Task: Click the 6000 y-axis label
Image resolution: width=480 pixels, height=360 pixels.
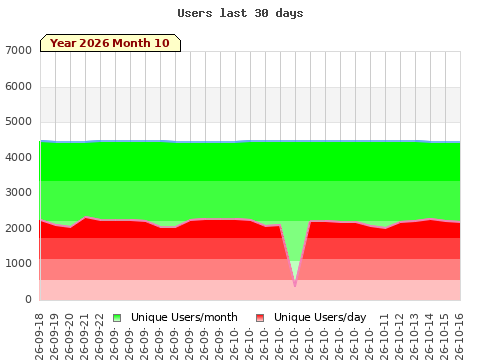Action: (x=18, y=86)
